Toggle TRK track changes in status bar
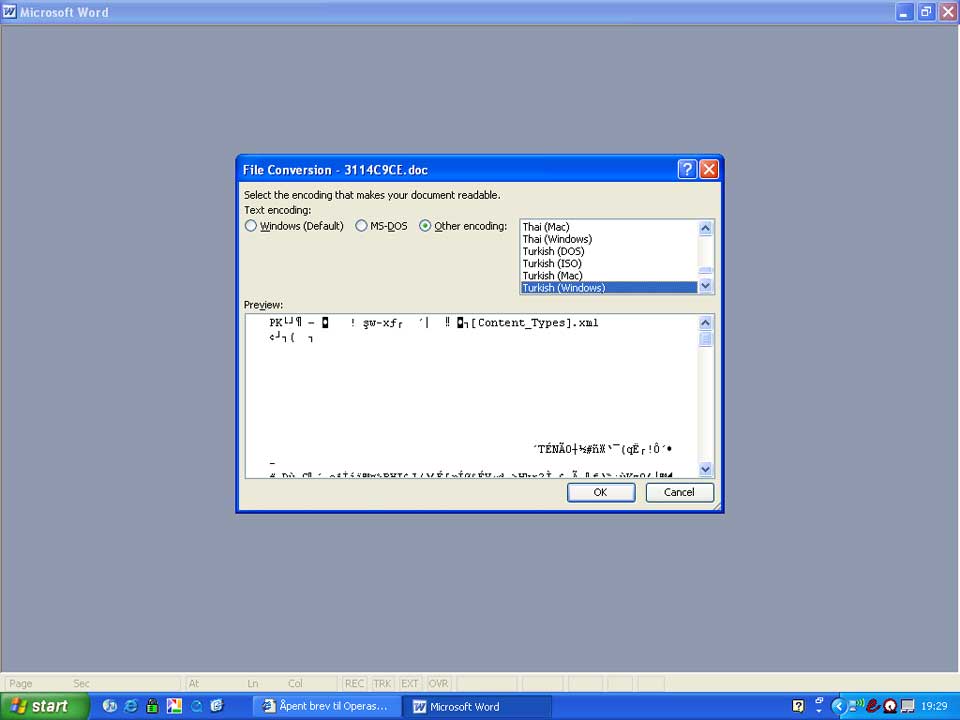This screenshot has height=720, width=960. pos(382,683)
